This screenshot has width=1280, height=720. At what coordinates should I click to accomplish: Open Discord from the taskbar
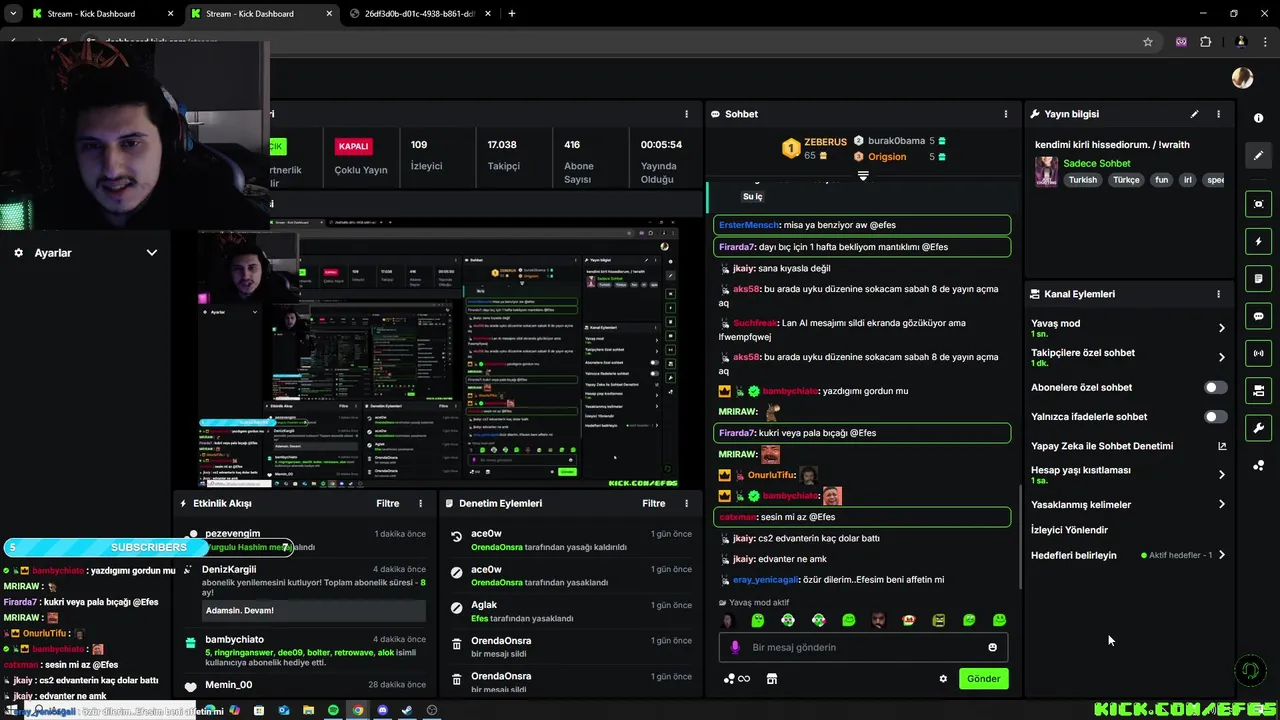coord(382,710)
